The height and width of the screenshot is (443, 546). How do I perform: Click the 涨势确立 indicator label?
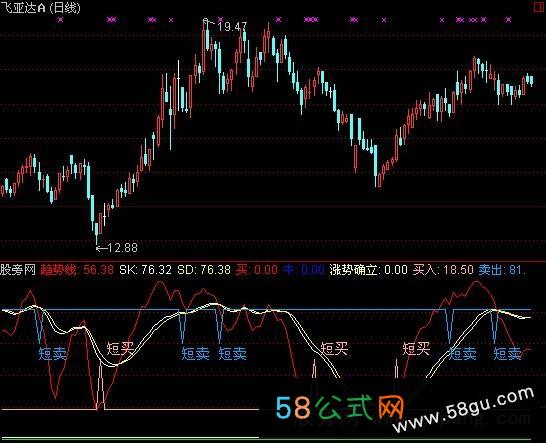coord(353,270)
